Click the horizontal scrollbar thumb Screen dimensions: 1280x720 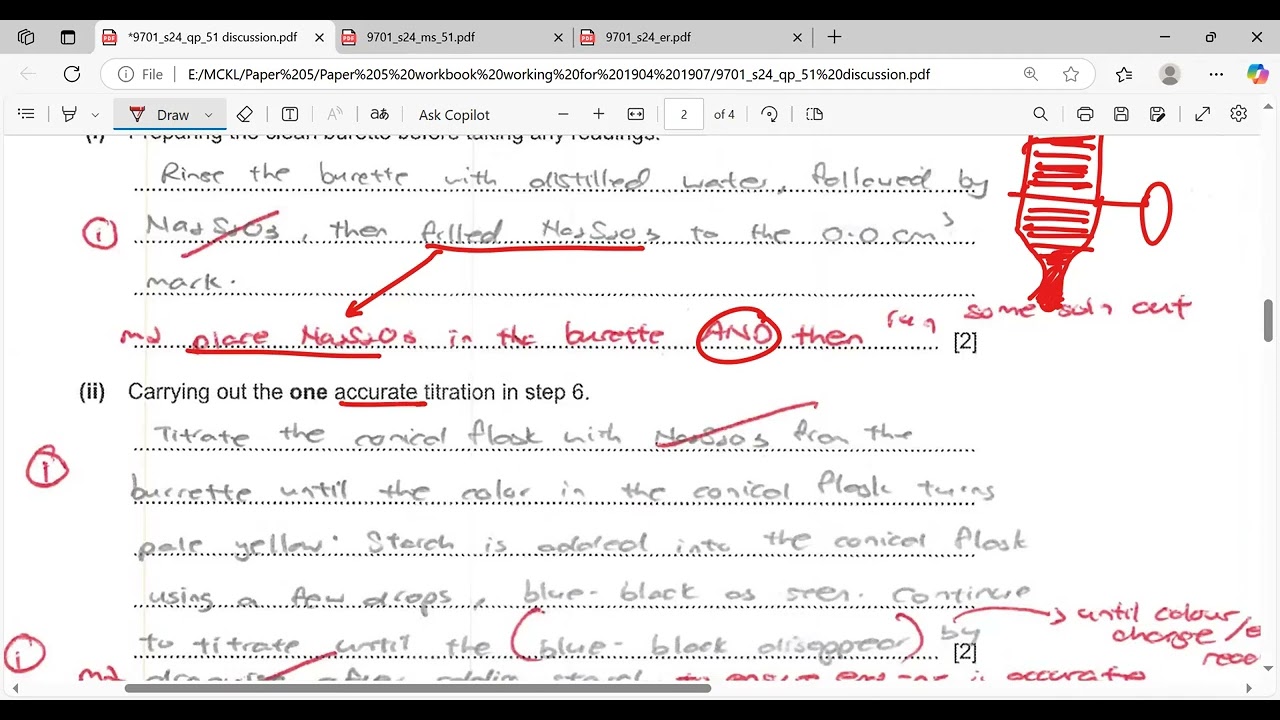point(418,688)
